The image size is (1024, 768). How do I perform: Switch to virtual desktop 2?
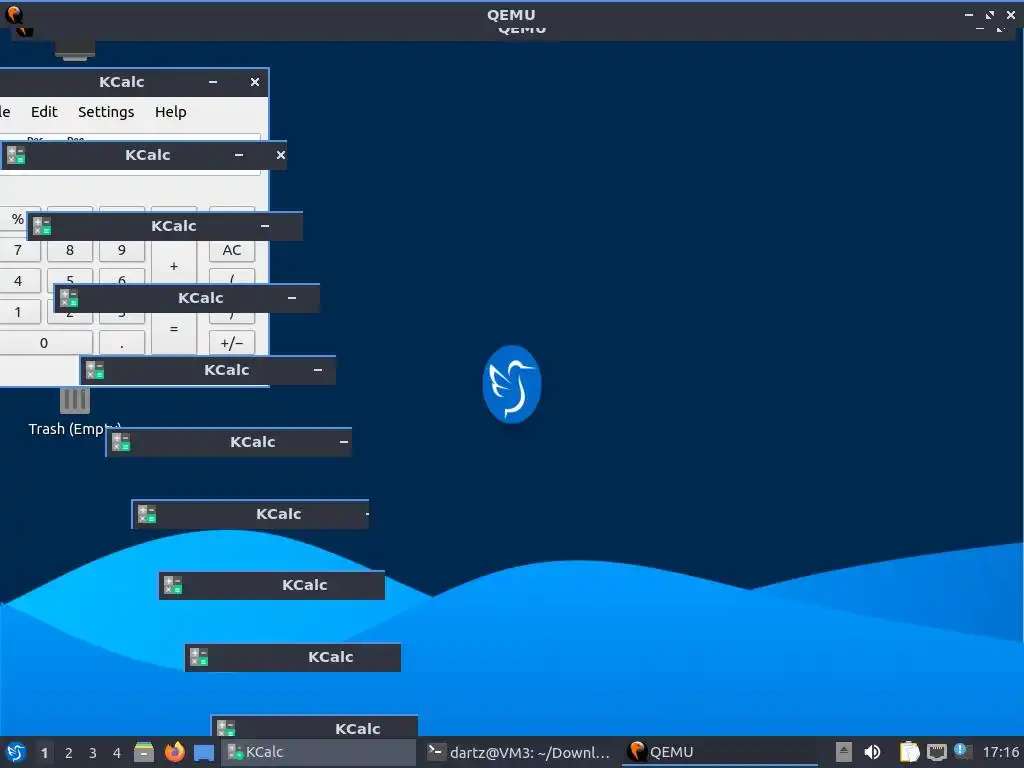click(x=69, y=753)
